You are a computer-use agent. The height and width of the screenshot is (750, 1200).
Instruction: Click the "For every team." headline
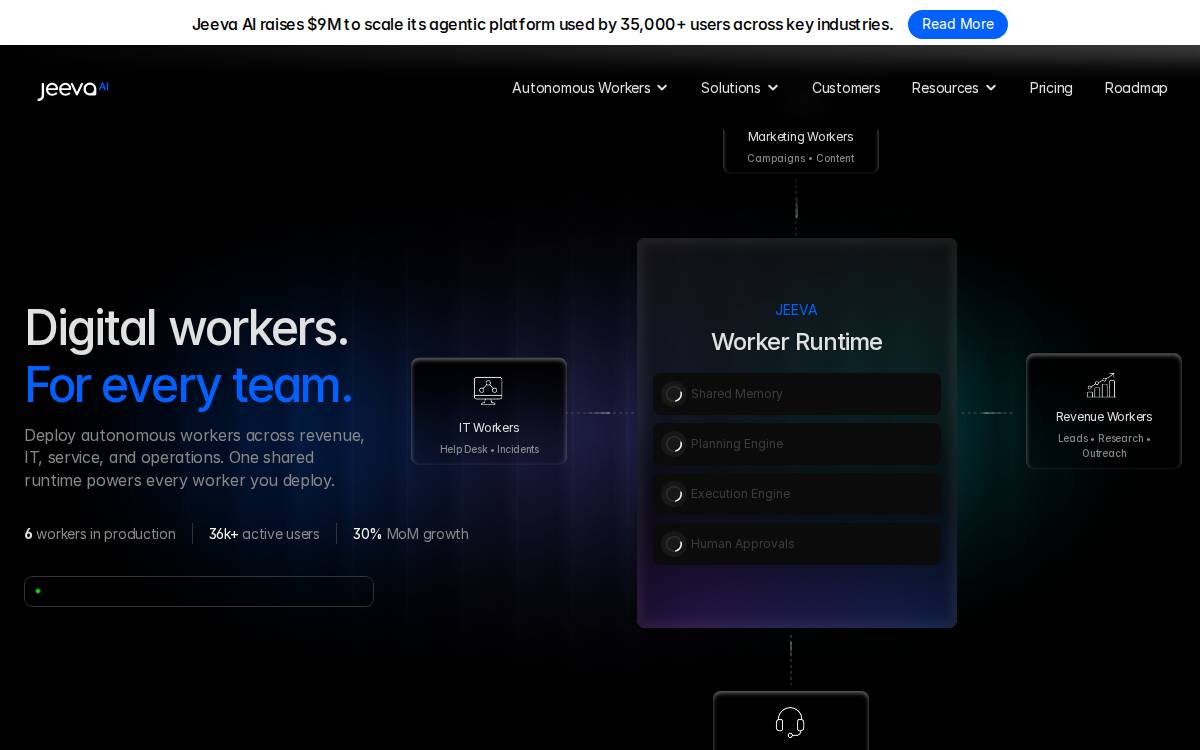[188, 385]
